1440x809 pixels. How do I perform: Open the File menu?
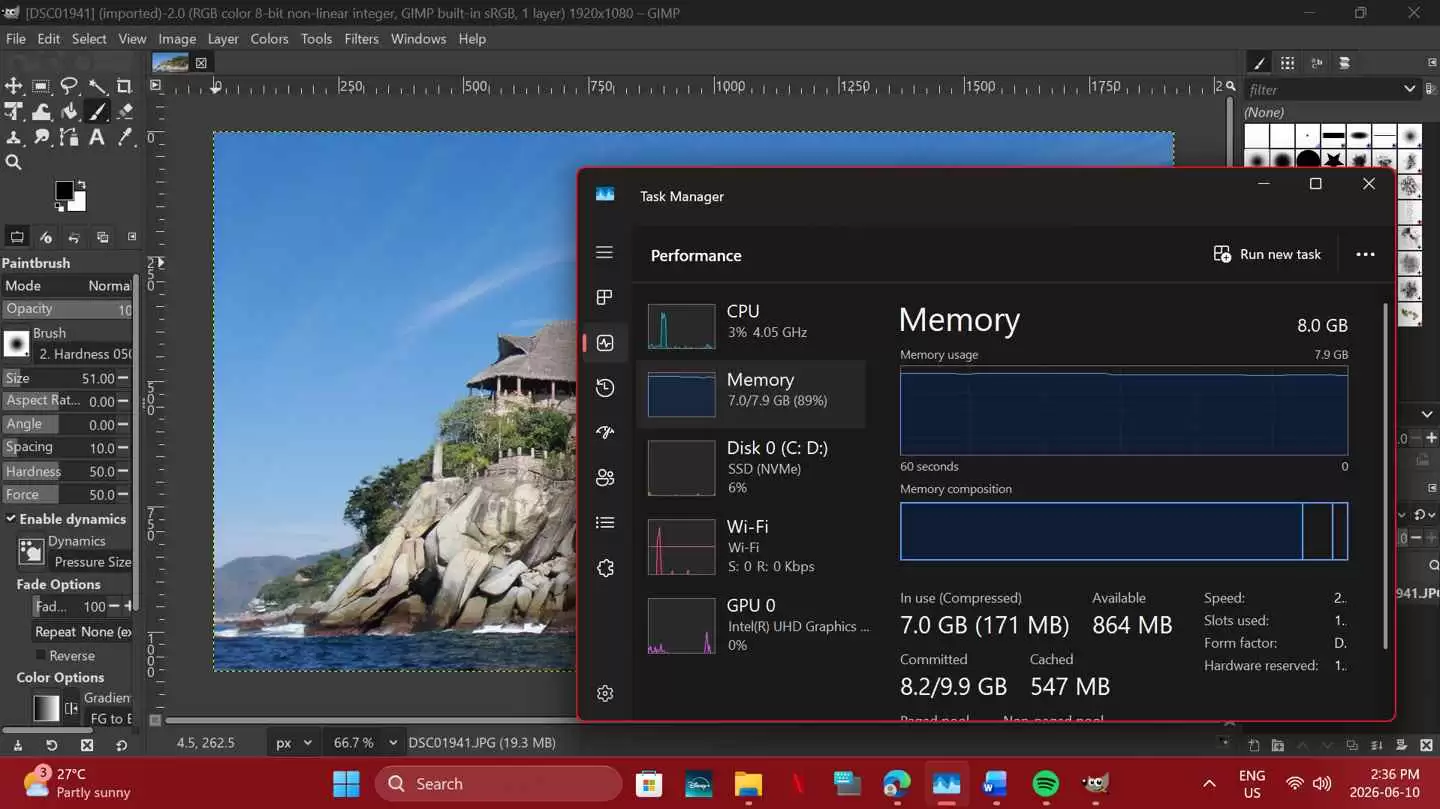(x=16, y=39)
